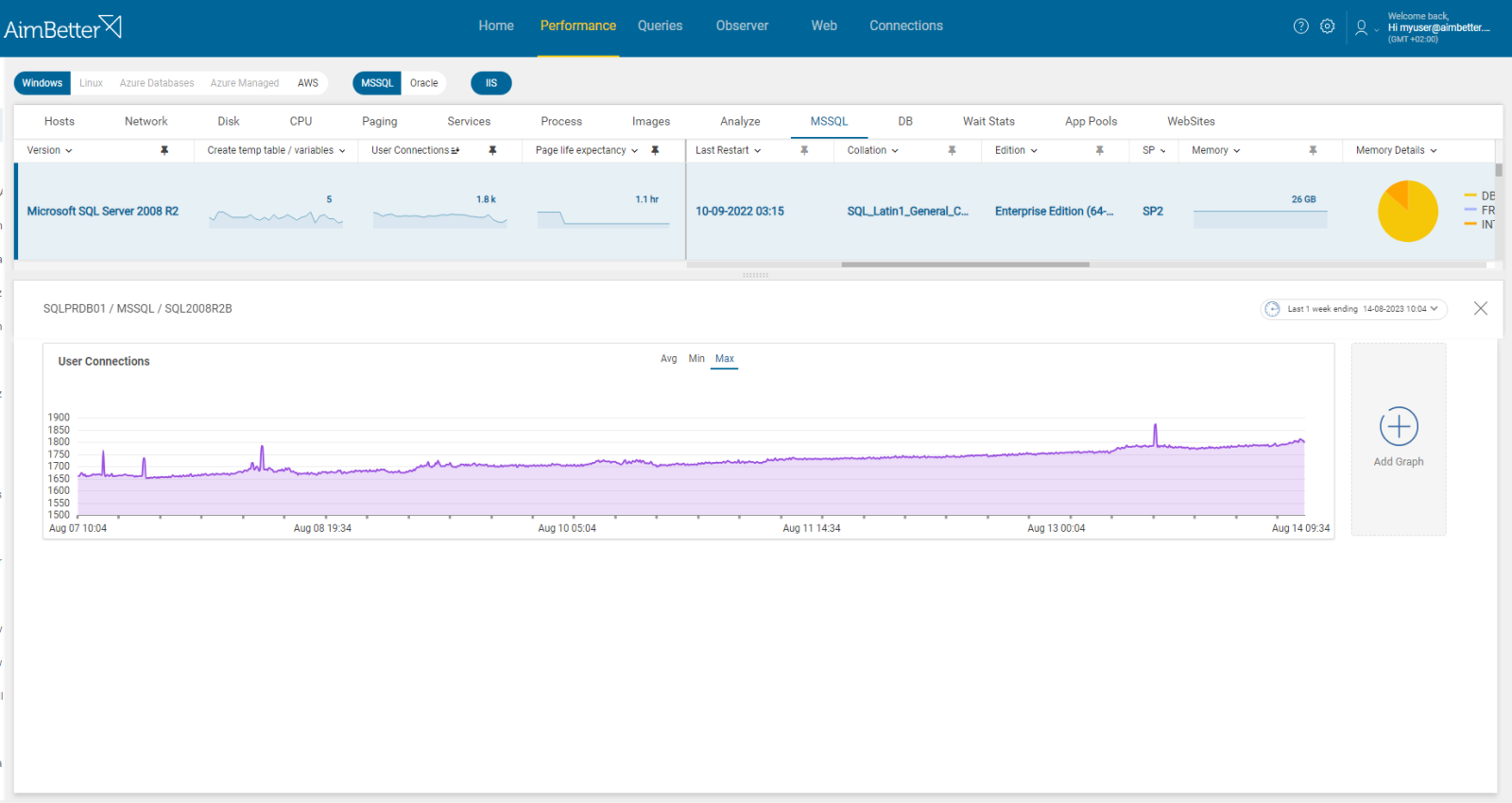The height and width of the screenshot is (803, 1512).
Task: Switch to the Wait Stats tab
Action: tap(988, 122)
